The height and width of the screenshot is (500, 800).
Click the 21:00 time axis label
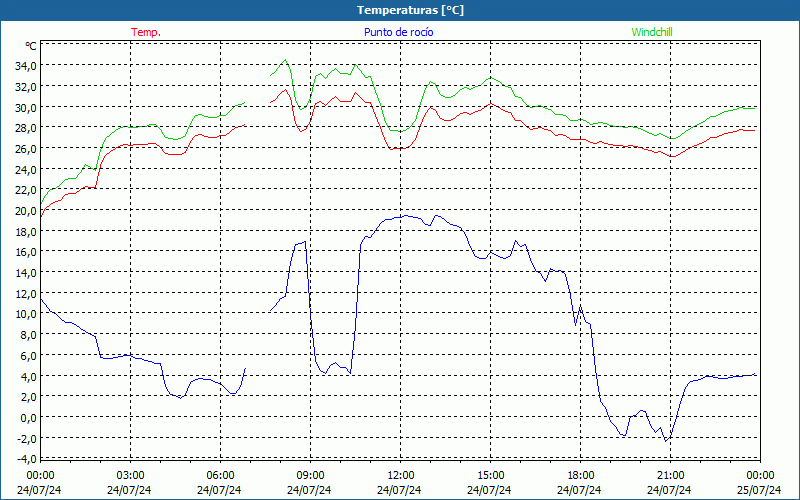[670, 476]
